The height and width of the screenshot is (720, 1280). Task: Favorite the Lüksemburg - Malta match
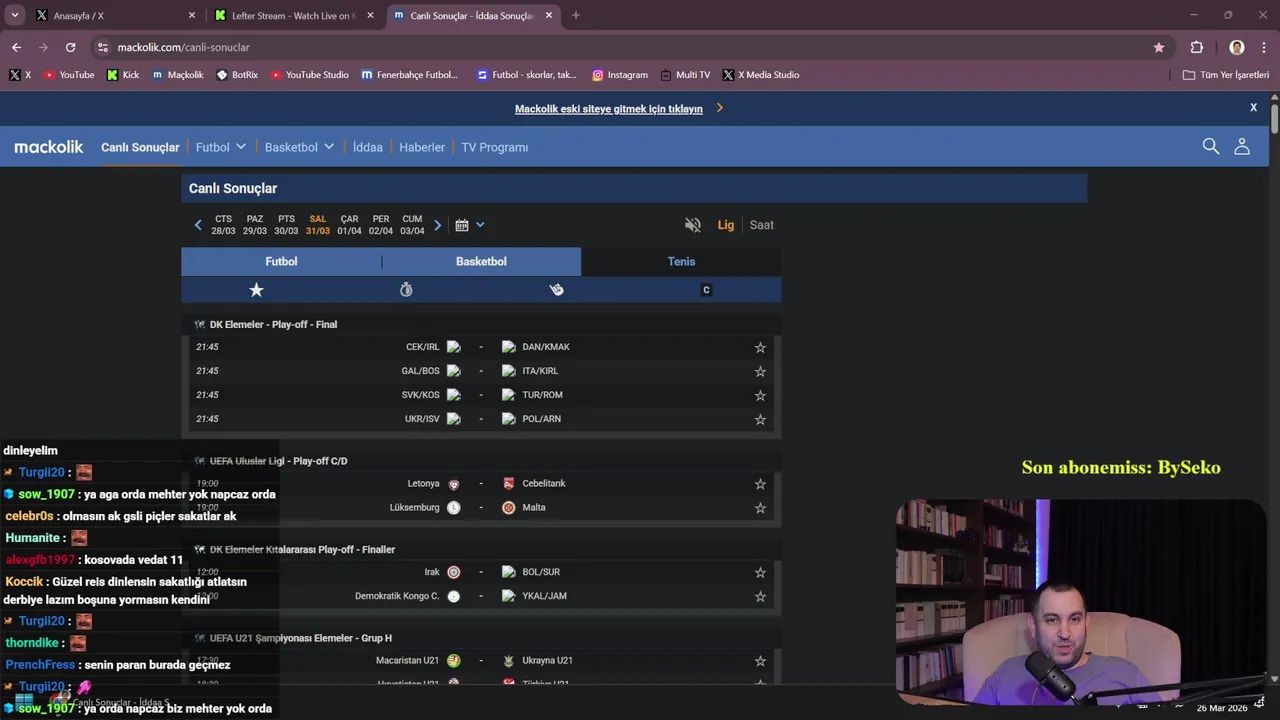pos(760,508)
